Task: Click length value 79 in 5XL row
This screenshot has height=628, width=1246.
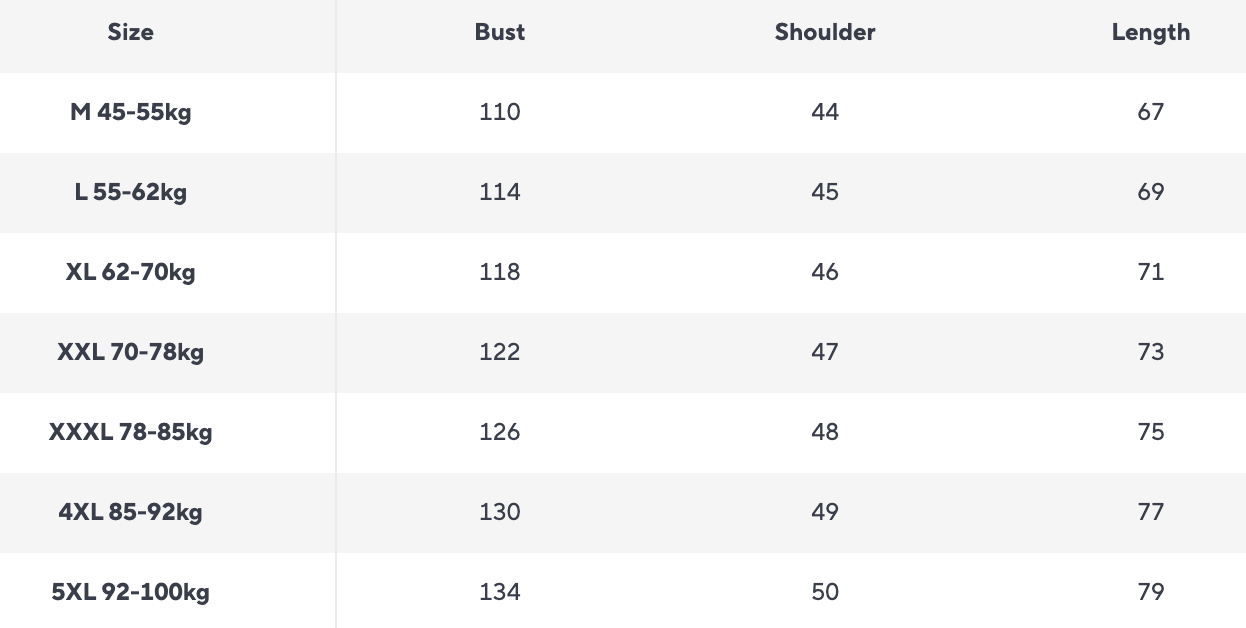Action: point(1150,592)
